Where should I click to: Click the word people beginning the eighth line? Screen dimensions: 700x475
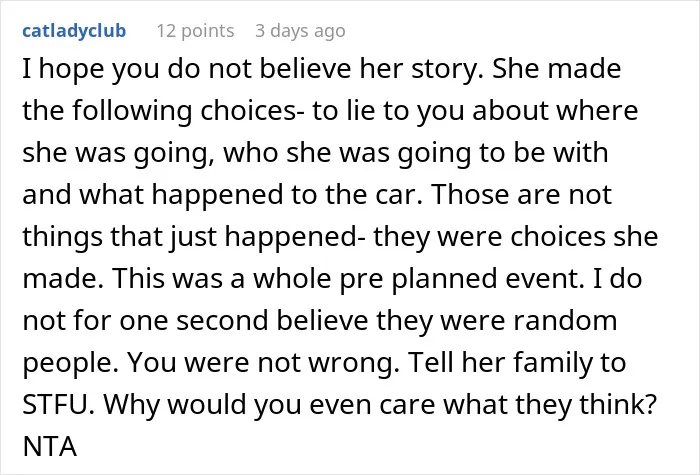pyautogui.click(x=71, y=362)
